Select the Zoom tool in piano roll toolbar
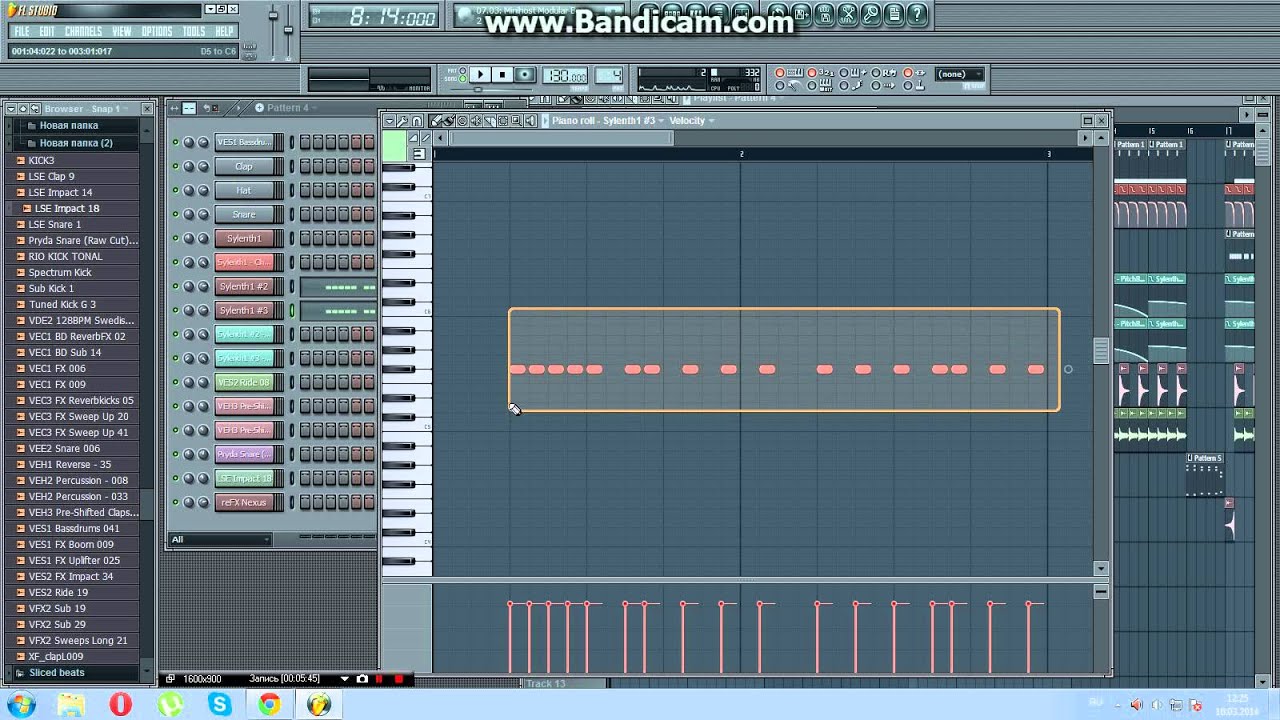The height and width of the screenshot is (720, 1280). pos(516,121)
